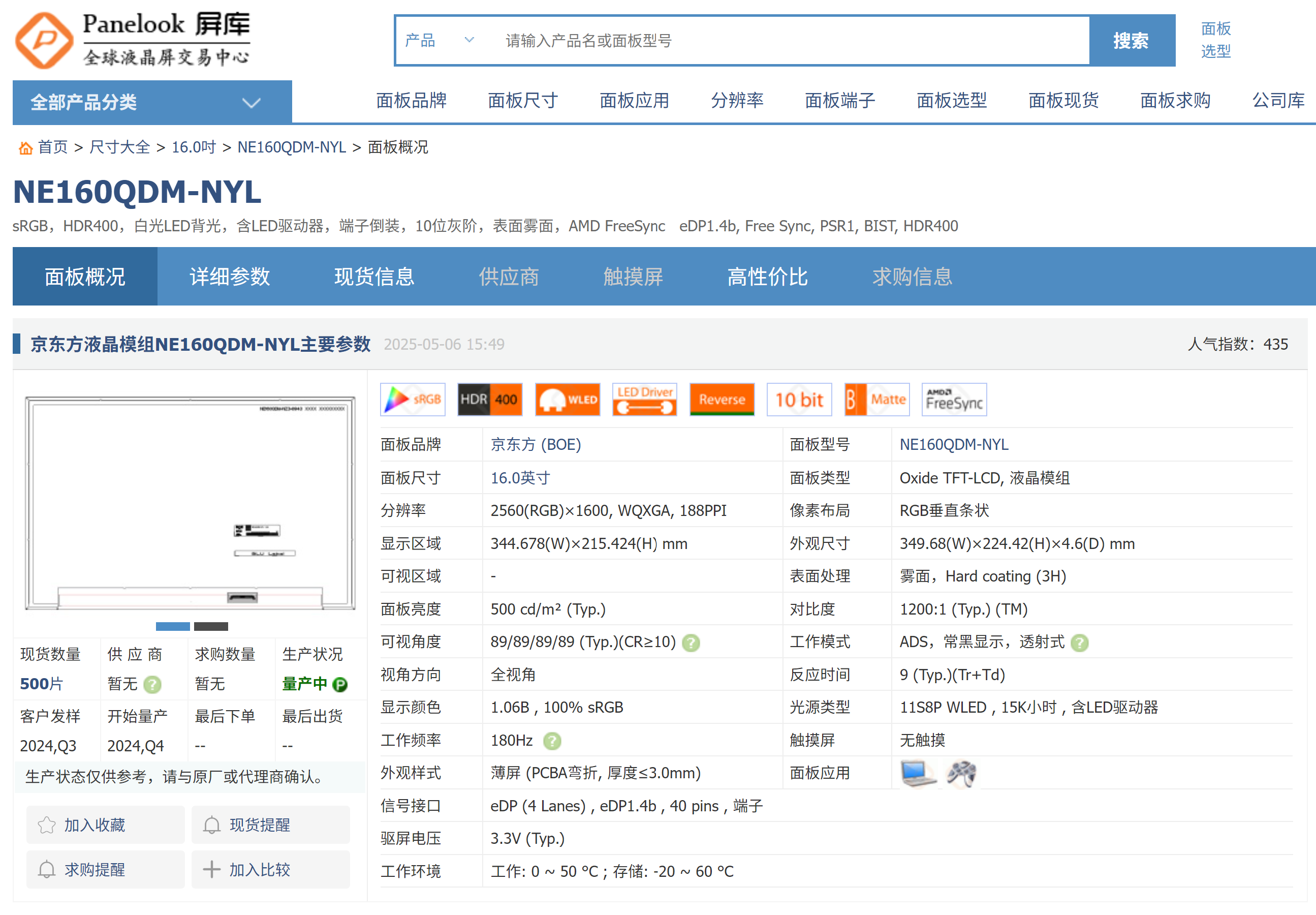Open the 京东方 (BOE) brand link

(536, 445)
